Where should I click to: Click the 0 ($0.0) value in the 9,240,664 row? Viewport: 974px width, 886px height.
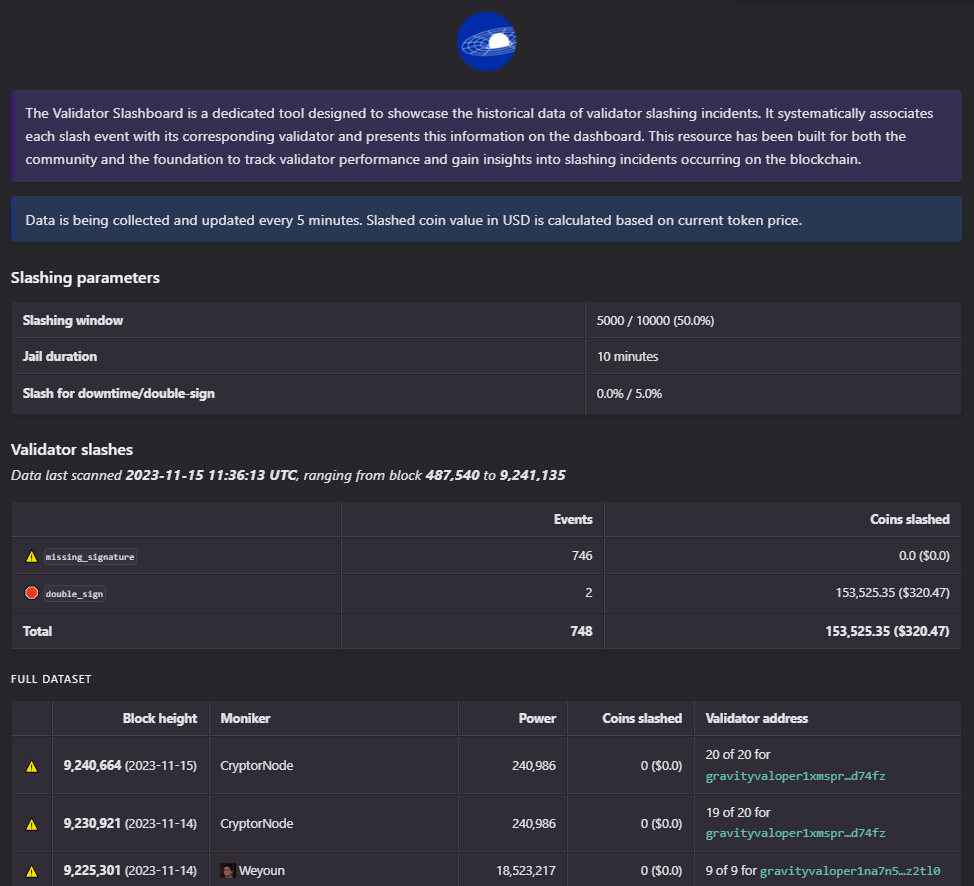(x=661, y=765)
